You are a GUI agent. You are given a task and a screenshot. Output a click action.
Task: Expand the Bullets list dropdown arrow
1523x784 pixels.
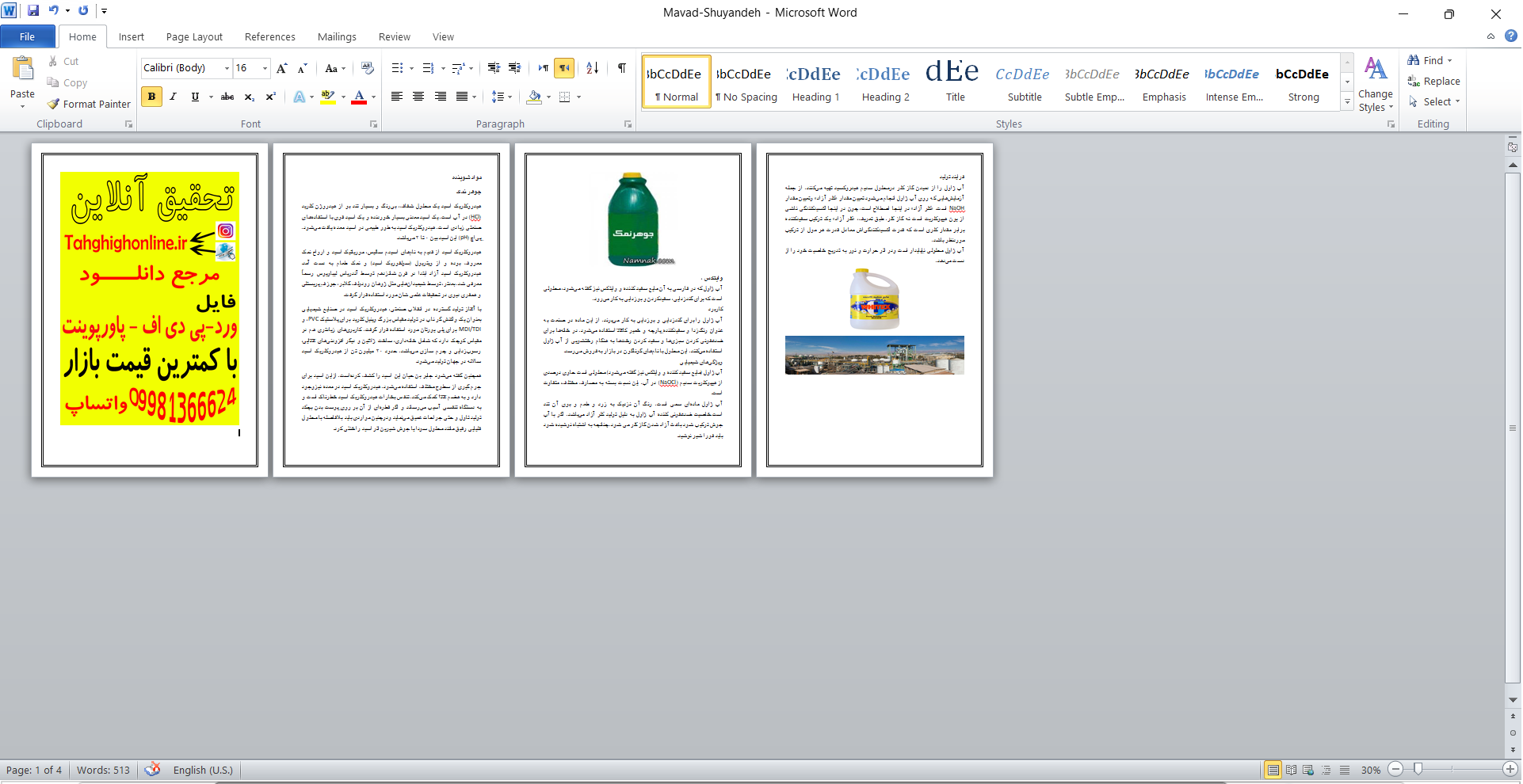[x=411, y=68]
